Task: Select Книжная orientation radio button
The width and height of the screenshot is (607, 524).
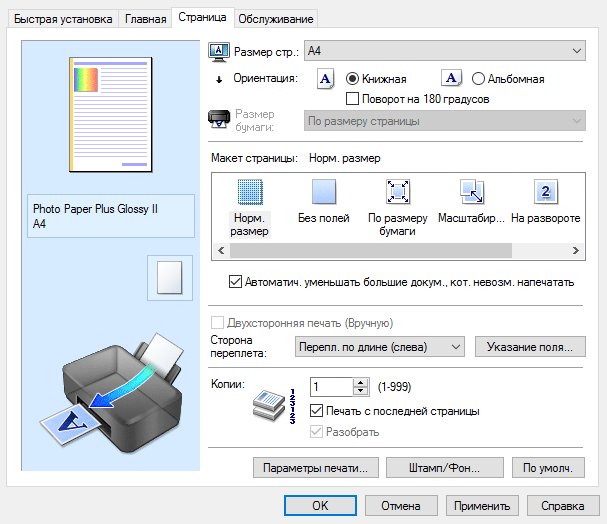Action: 352,79
